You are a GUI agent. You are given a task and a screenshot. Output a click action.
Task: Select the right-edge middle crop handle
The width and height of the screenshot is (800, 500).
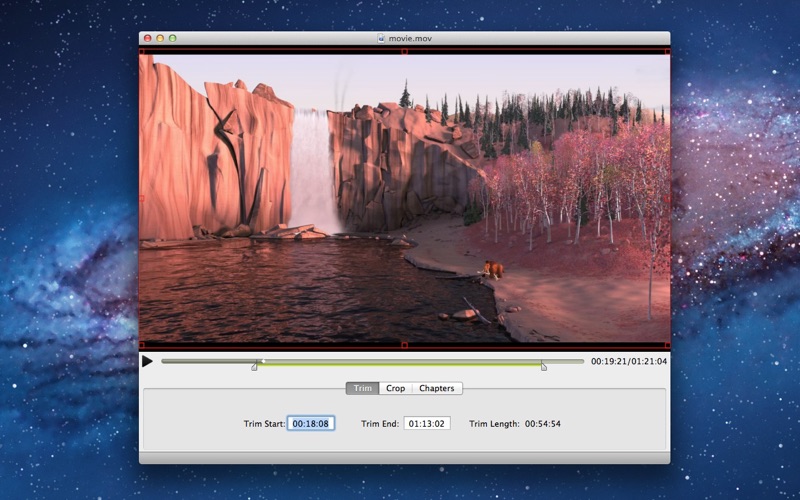click(667, 198)
